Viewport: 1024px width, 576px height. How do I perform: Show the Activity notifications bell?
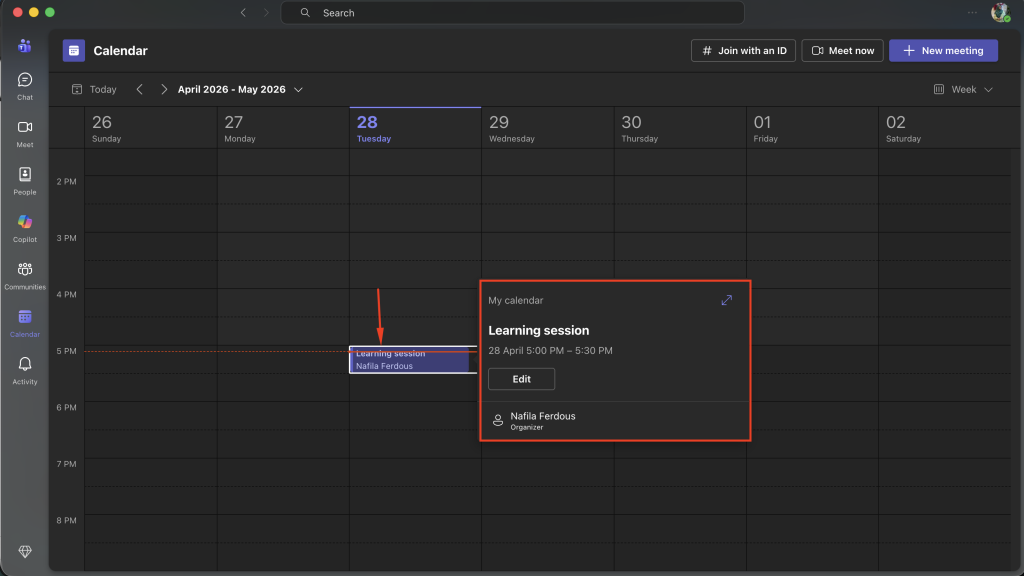click(x=25, y=369)
